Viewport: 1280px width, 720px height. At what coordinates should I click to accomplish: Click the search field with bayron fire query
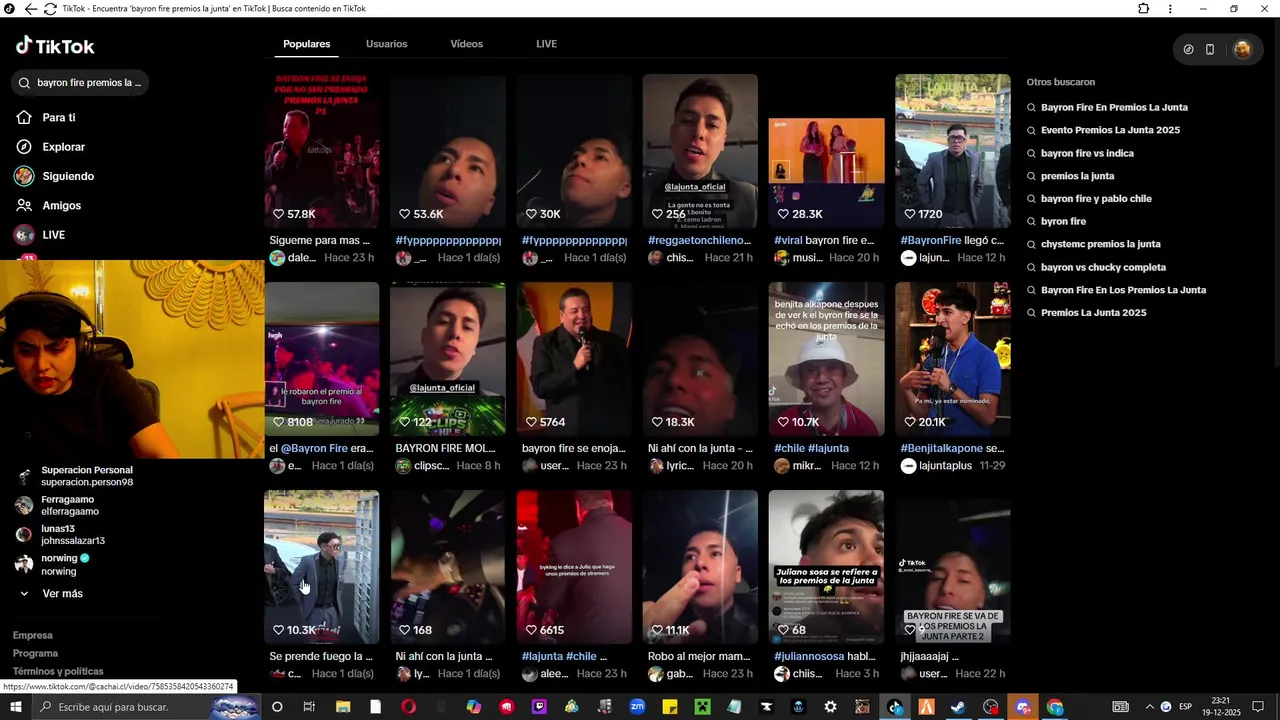[x=81, y=83]
